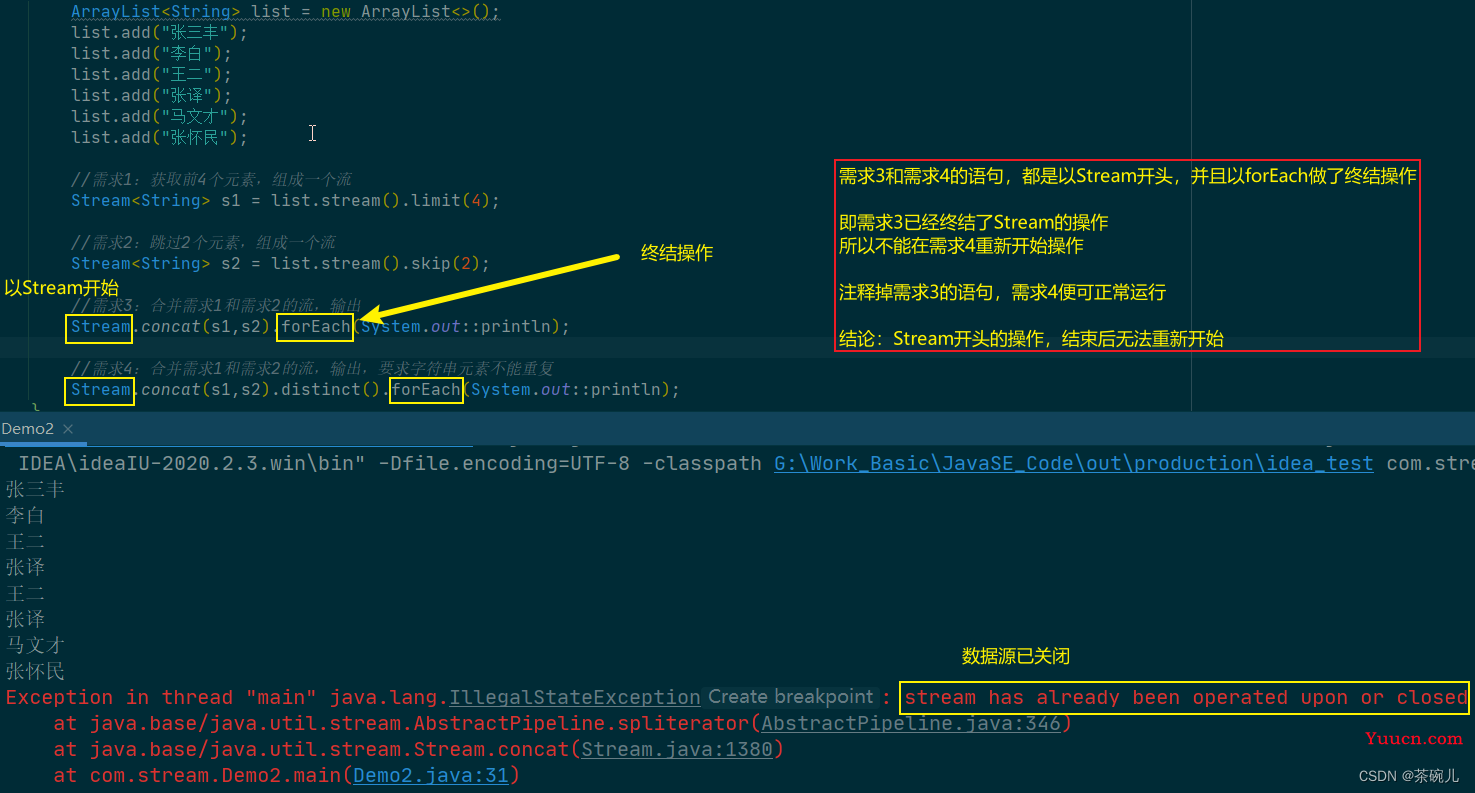Click the code line list.add("李白")
Image resolution: width=1475 pixels, height=793 pixels.
151,53
